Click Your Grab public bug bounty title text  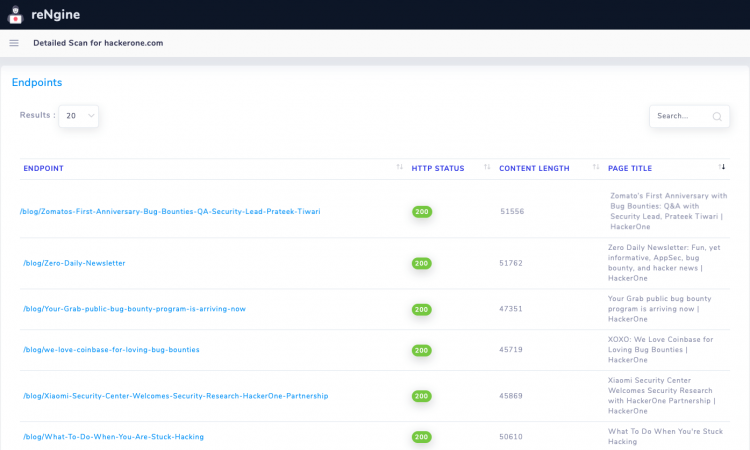tap(660, 308)
